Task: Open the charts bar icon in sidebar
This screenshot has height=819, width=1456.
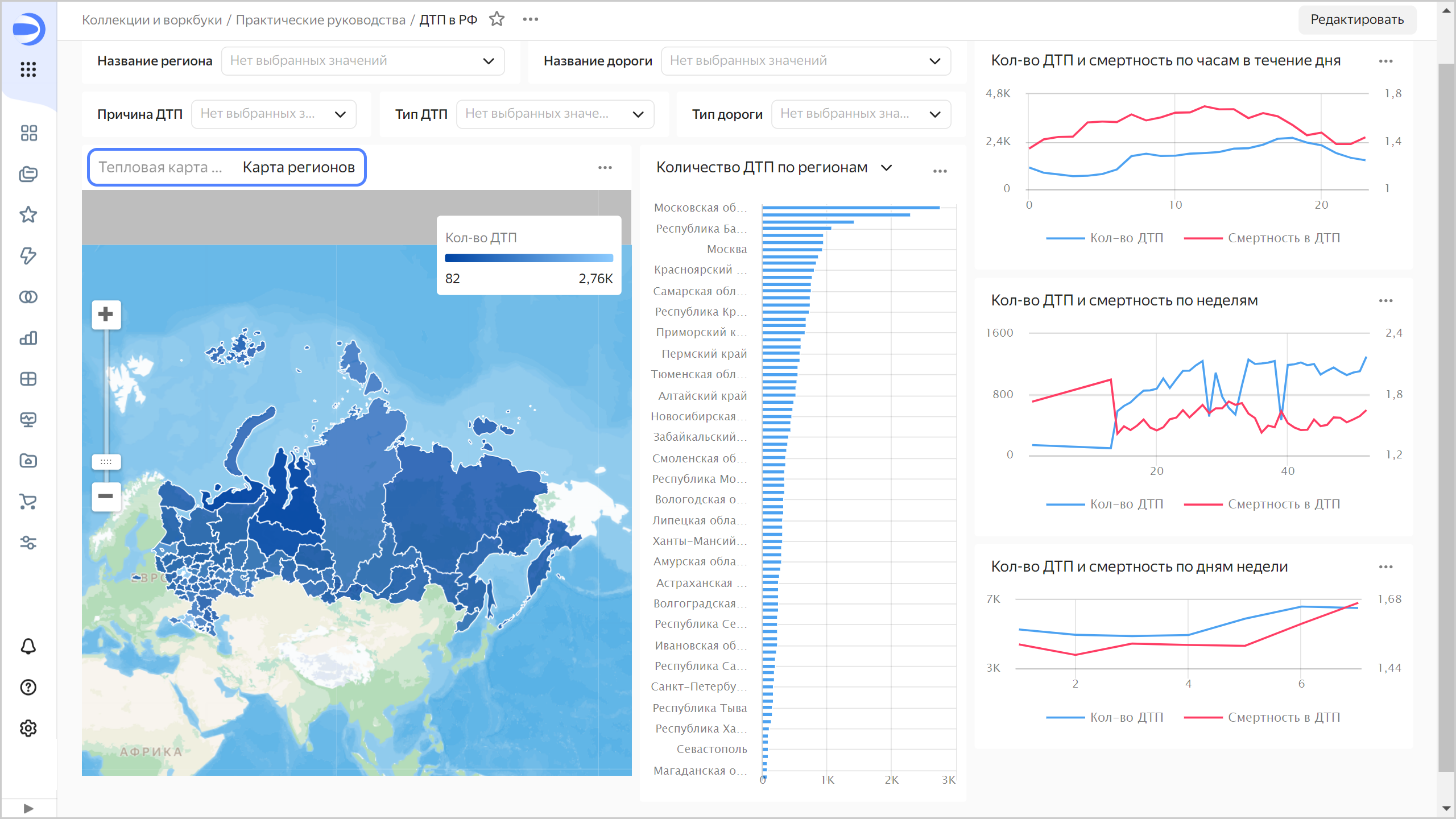Action: [x=28, y=338]
